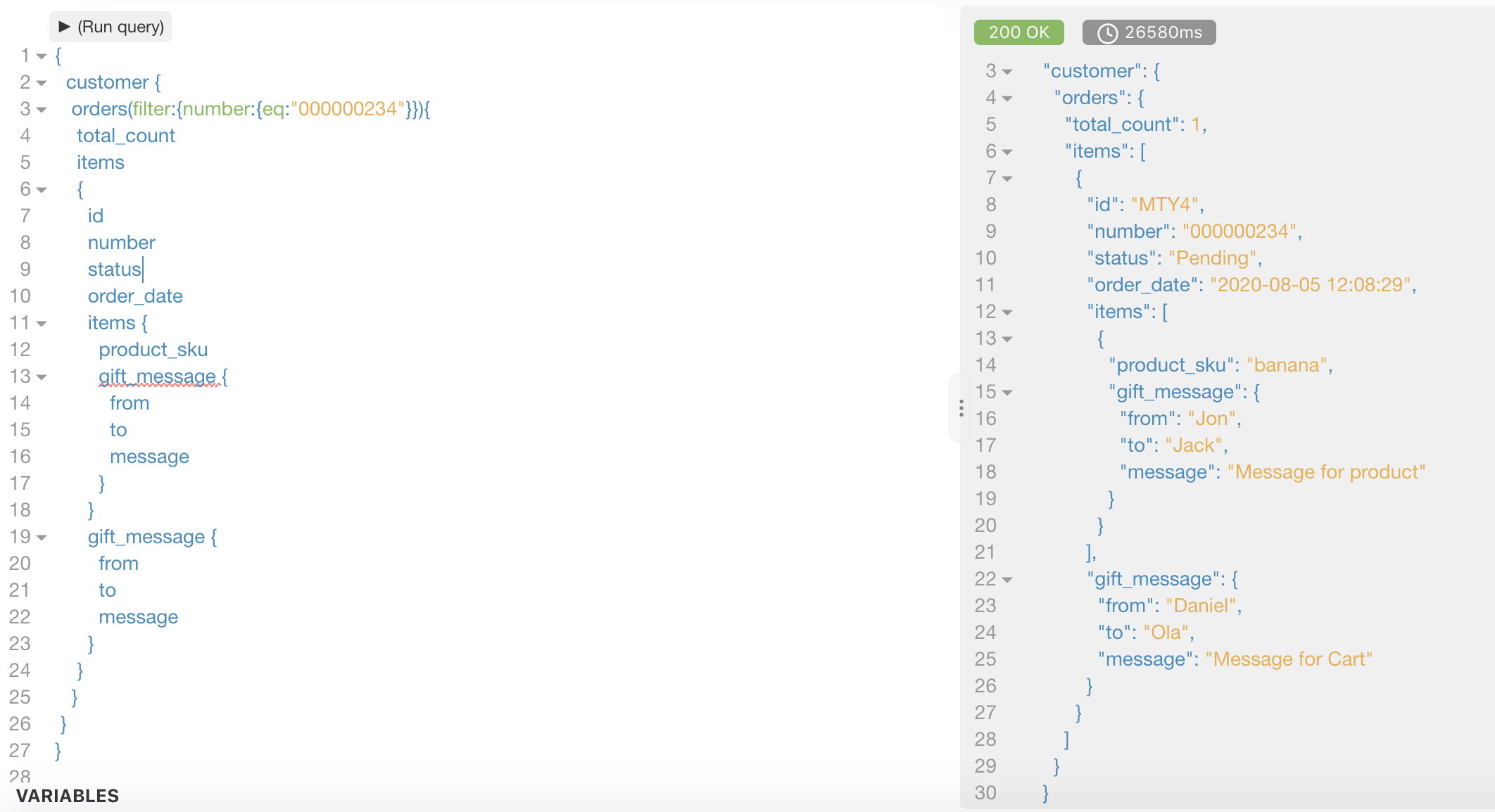Image resolution: width=1495 pixels, height=812 pixels.
Task: Click the "MTY4" id value in response
Action: click(x=1164, y=205)
